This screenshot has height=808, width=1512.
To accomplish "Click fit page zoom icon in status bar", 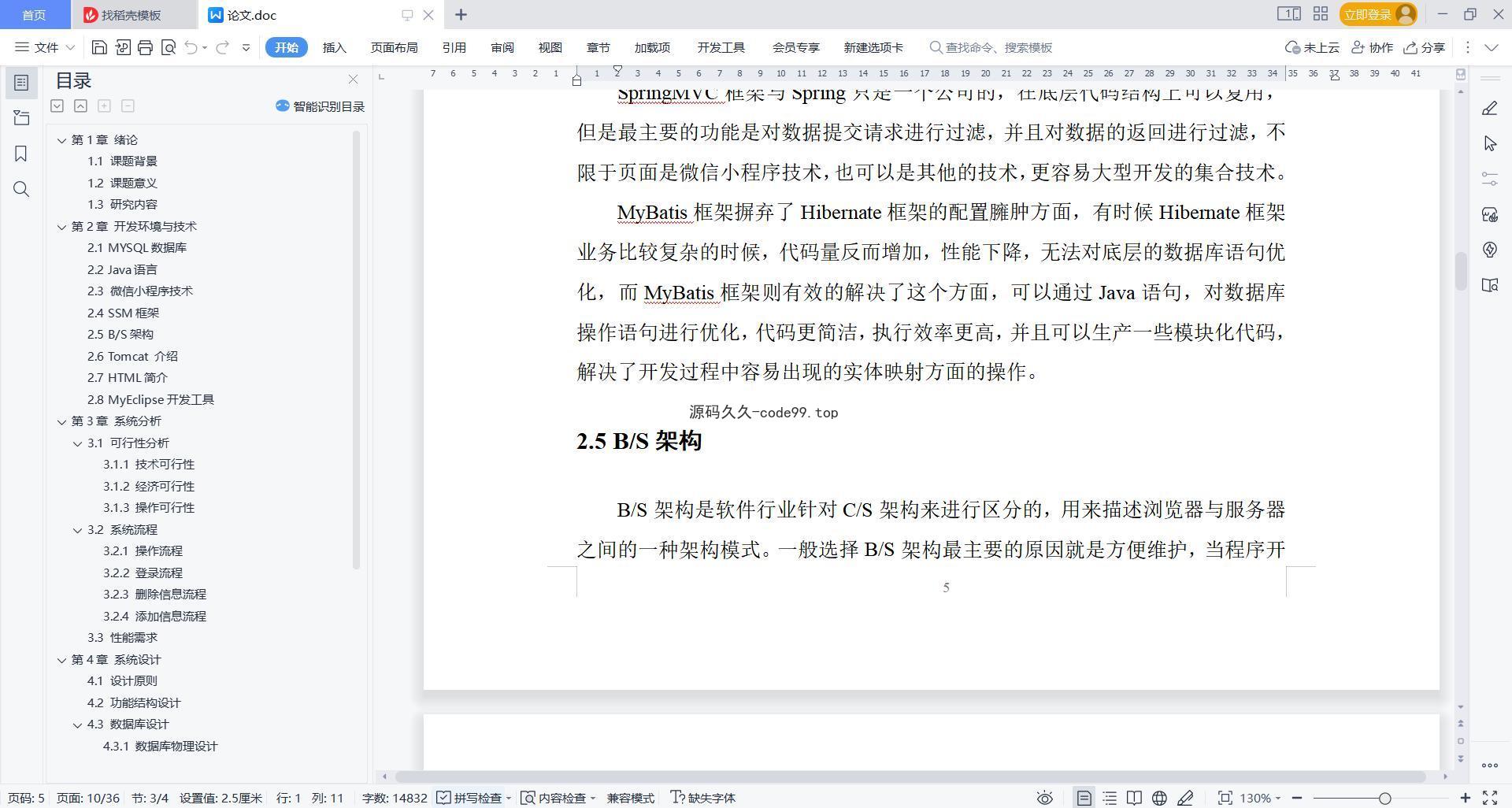I will [x=1225, y=798].
